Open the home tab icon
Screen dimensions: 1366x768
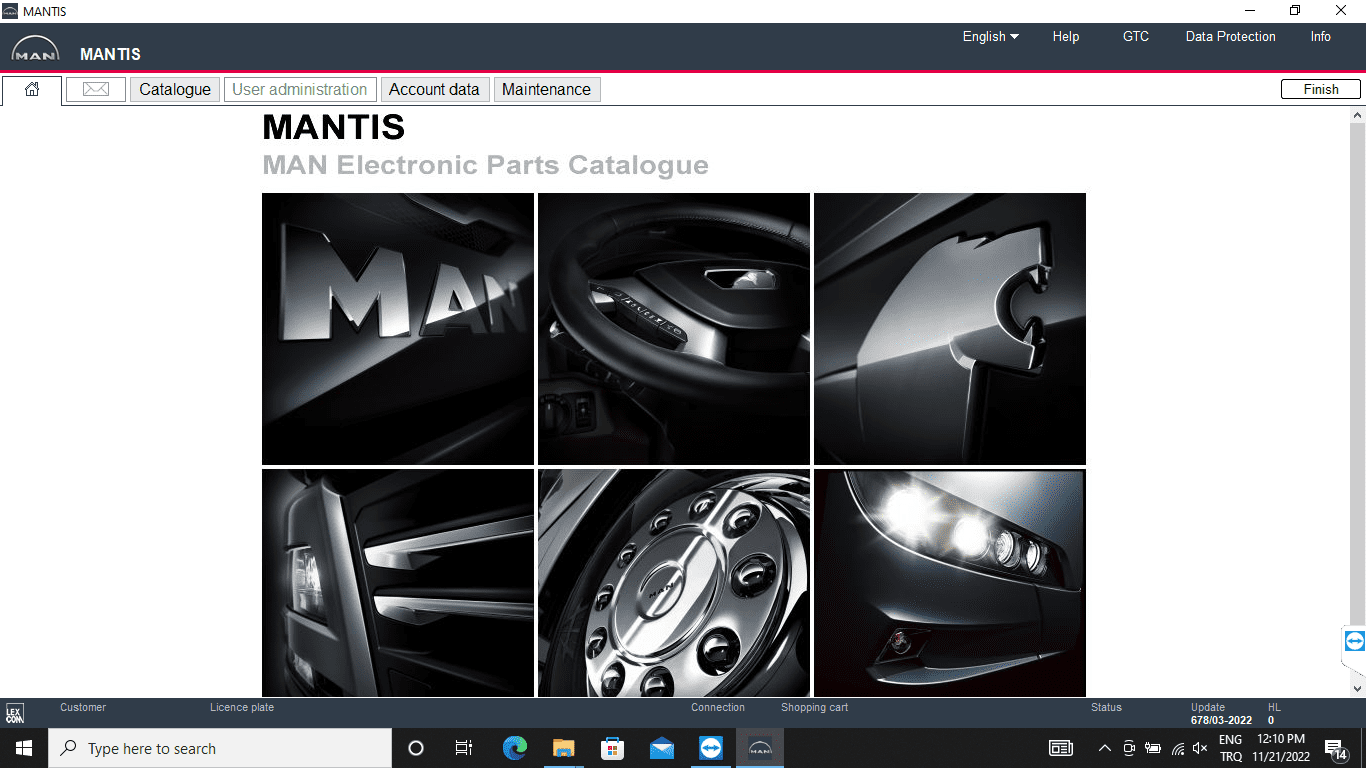(x=32, y=90)
